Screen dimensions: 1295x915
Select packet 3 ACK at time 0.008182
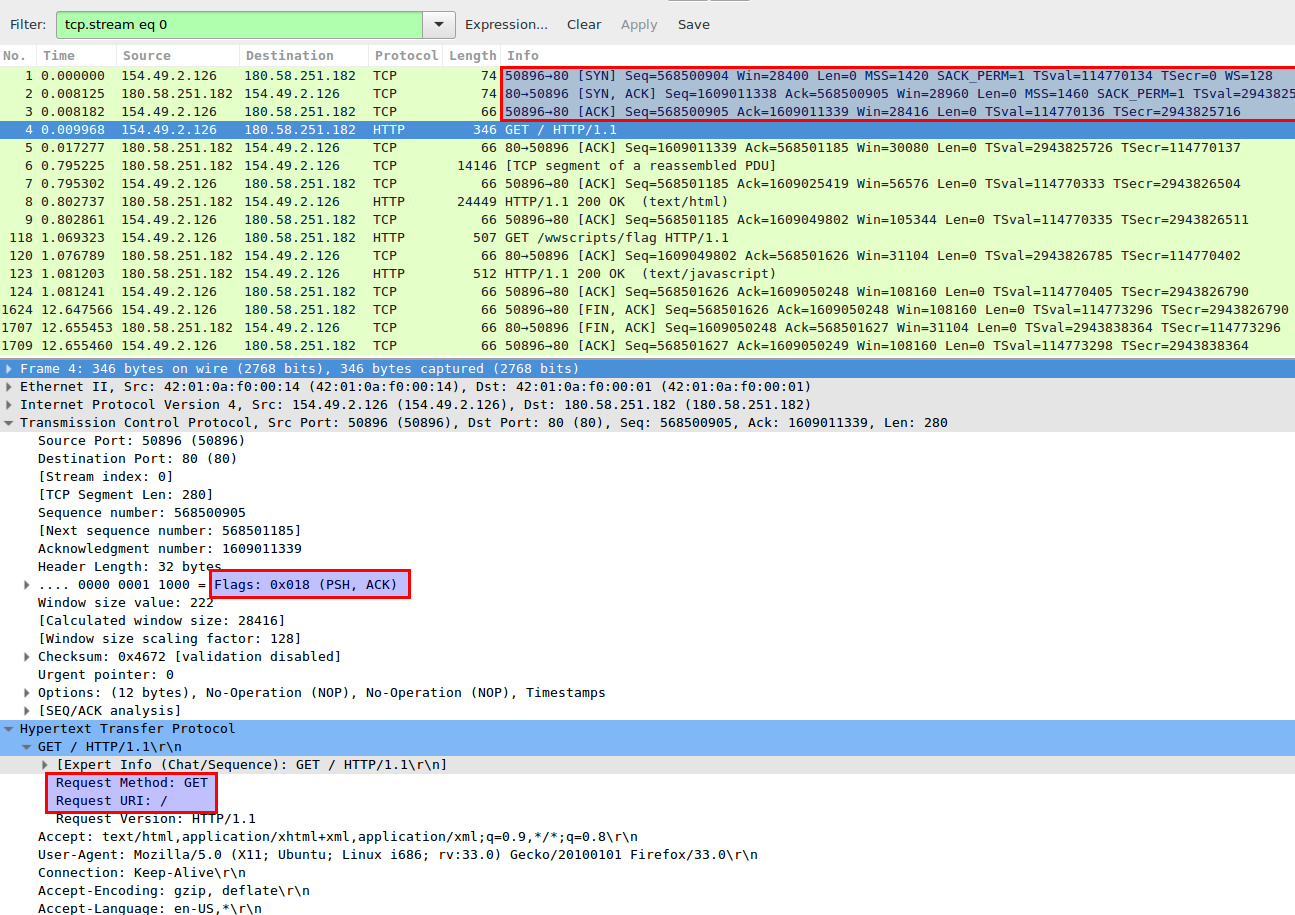[x=647, y=111]
